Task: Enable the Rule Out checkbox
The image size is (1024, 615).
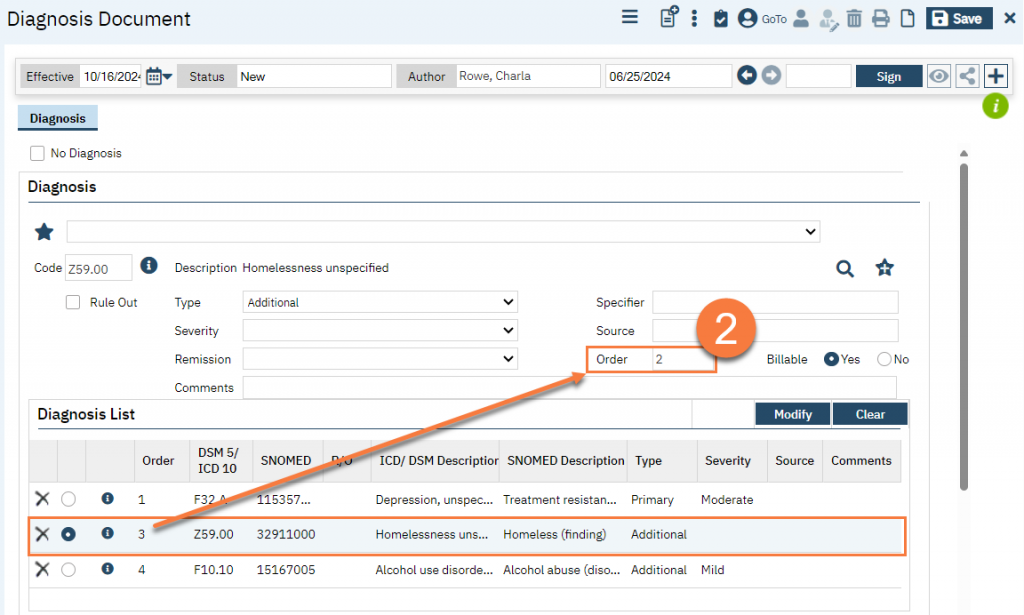Action: (x=73, y=302)
